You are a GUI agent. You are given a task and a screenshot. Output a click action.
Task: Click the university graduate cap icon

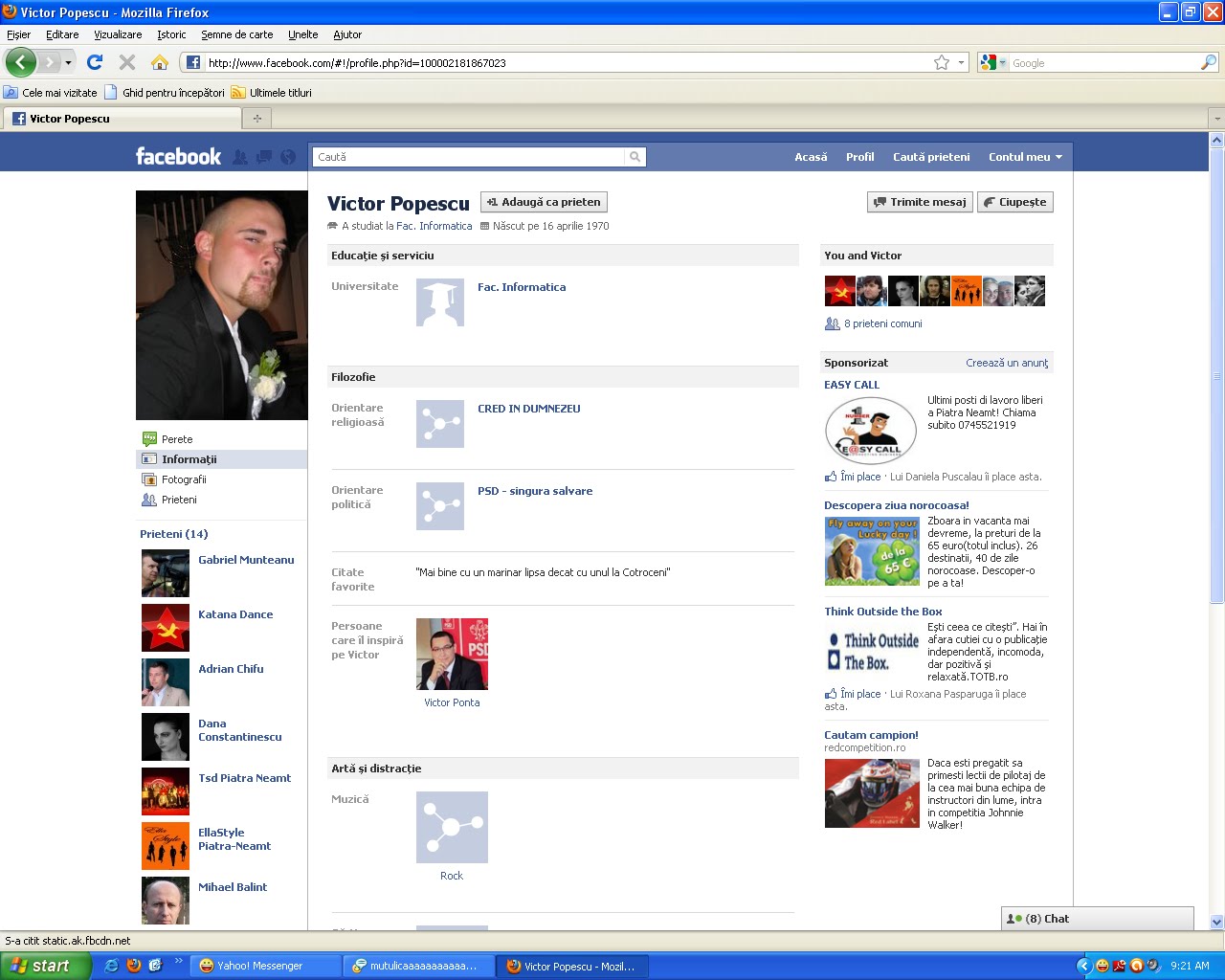coord(440,302)
